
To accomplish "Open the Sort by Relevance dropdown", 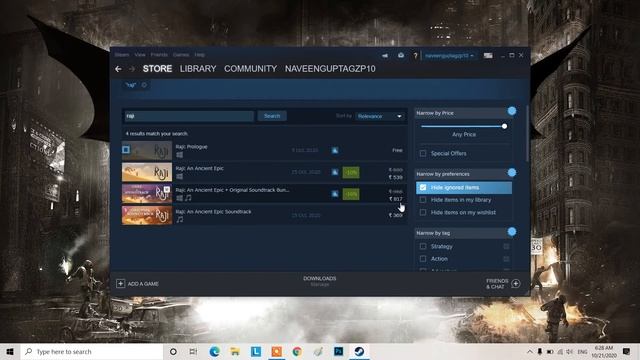I will [x=380, y=116].
